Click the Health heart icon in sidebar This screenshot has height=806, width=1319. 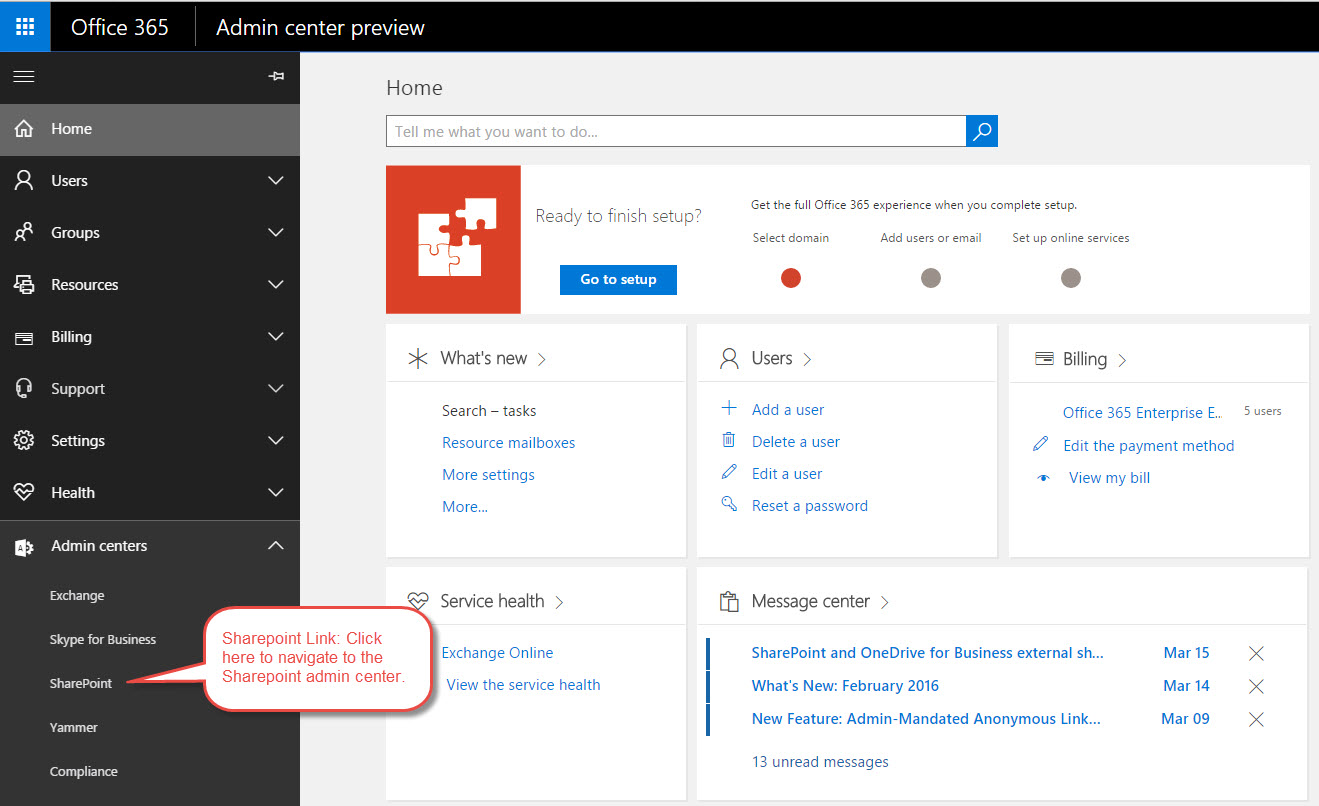point(24,493)
